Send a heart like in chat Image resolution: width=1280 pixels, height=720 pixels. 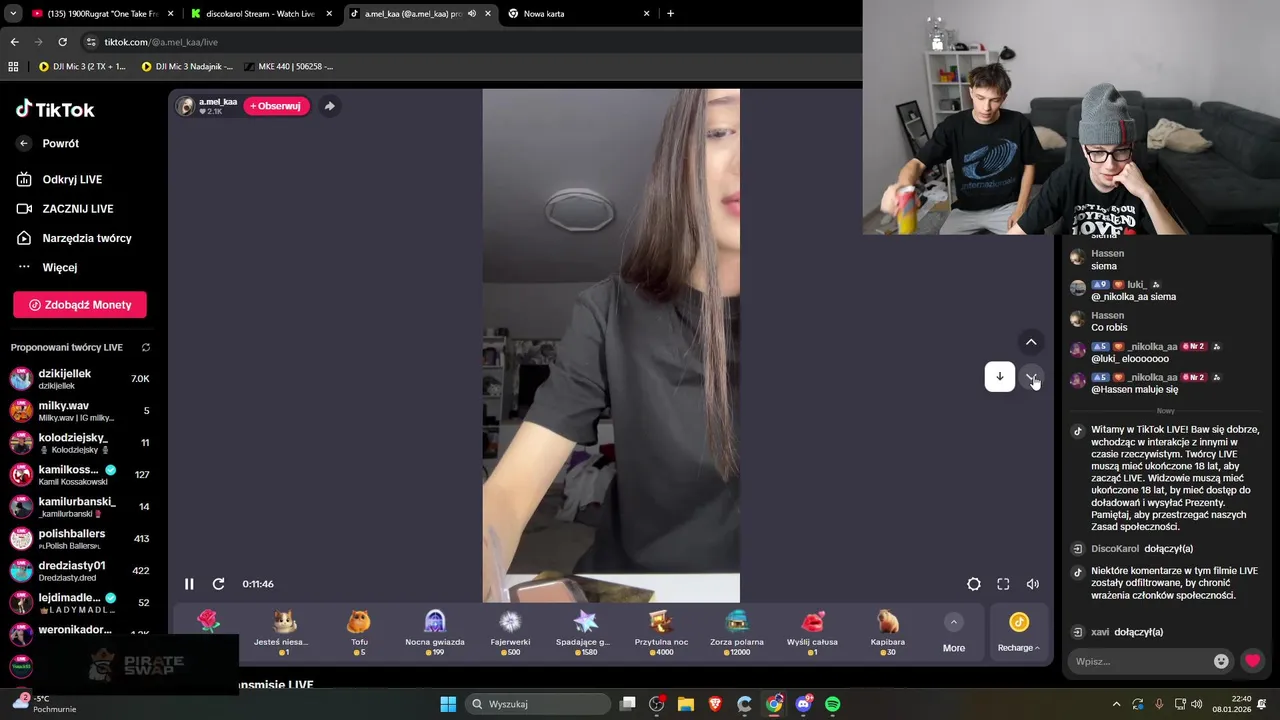pyautogui.click(x=1252, y=661)
